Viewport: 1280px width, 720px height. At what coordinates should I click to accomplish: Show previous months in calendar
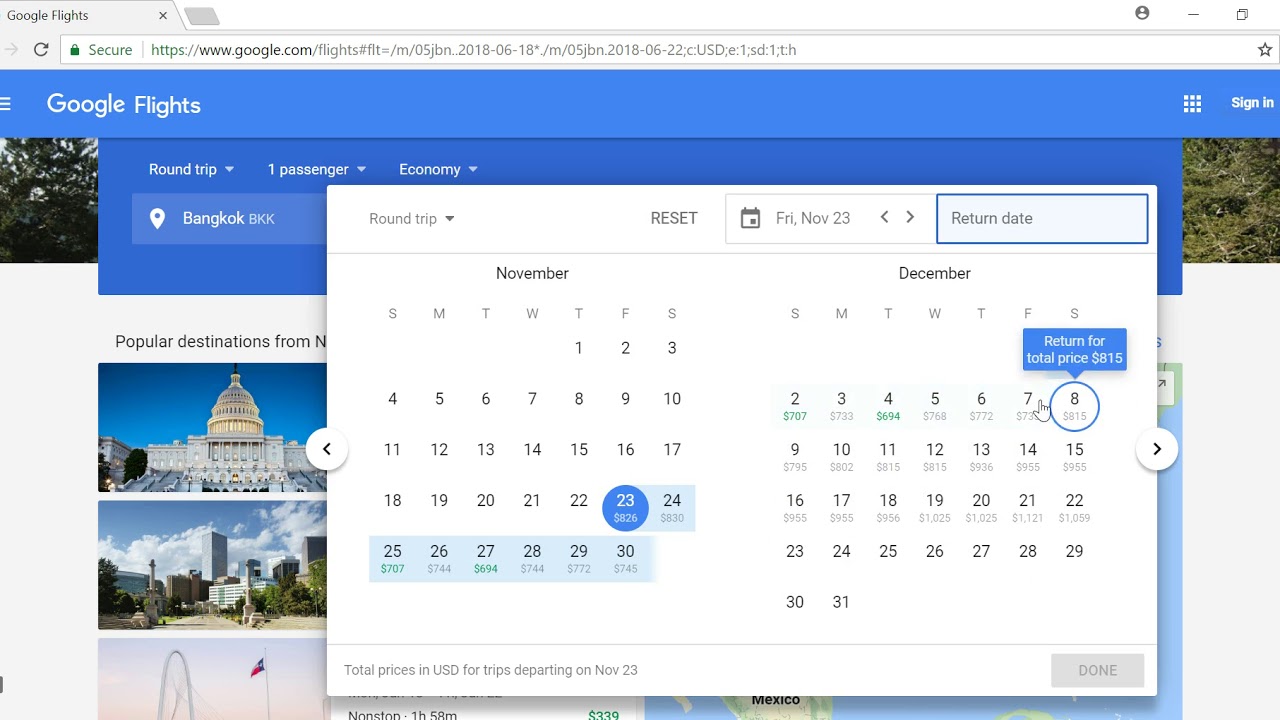click(x=327, y=449)
